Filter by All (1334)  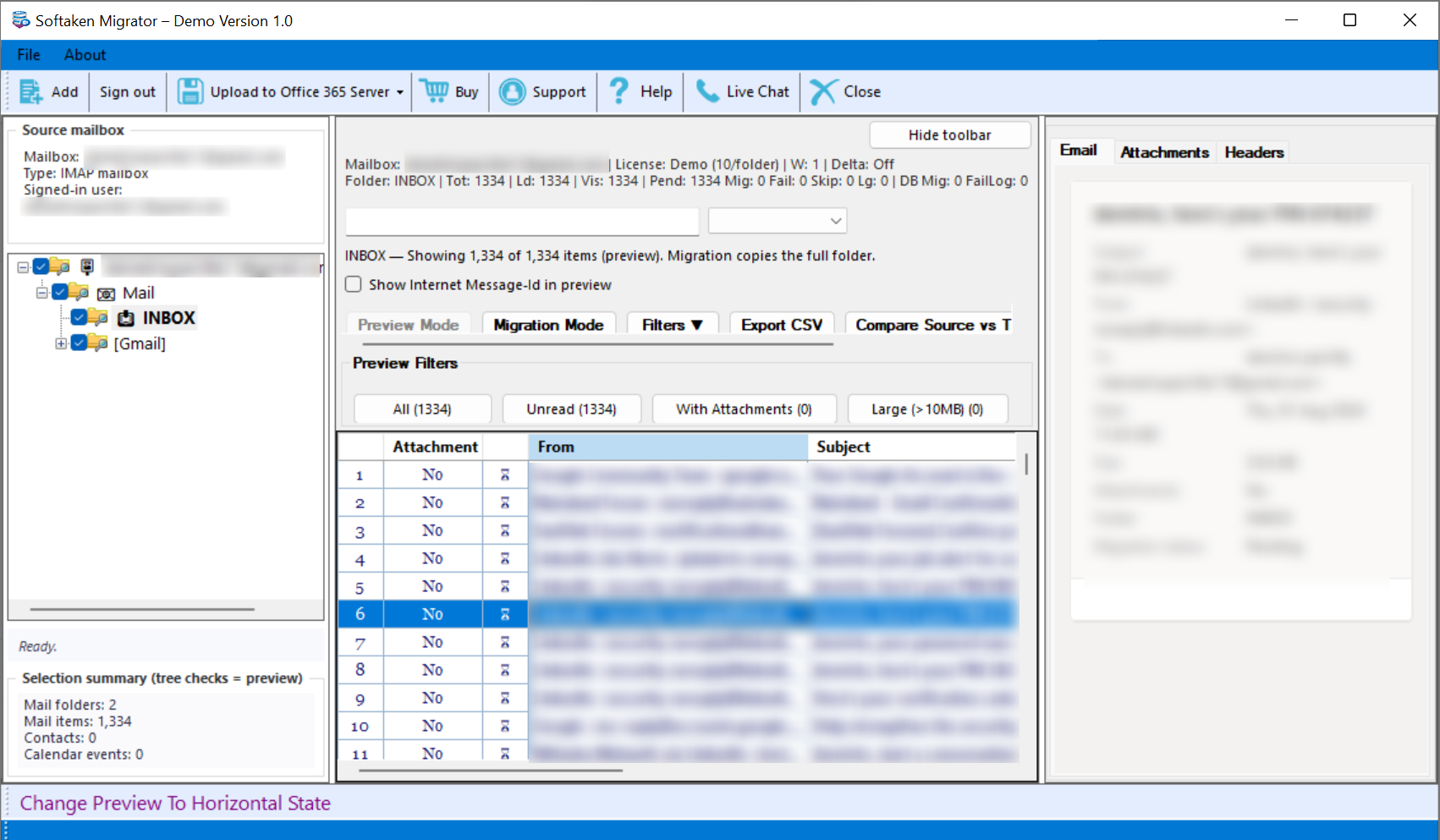(422, 409)
